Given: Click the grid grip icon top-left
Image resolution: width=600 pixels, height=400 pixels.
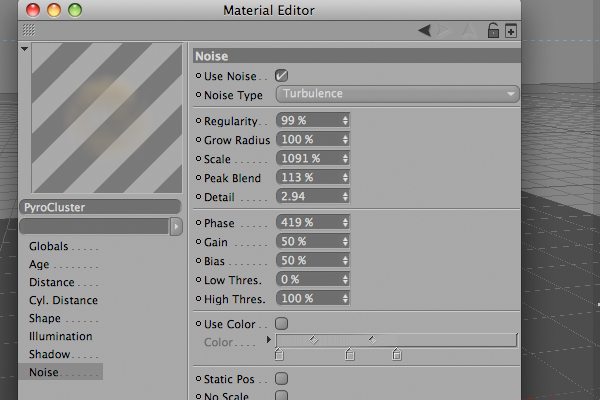Looking at the screenshot, I should click(29, 30).
